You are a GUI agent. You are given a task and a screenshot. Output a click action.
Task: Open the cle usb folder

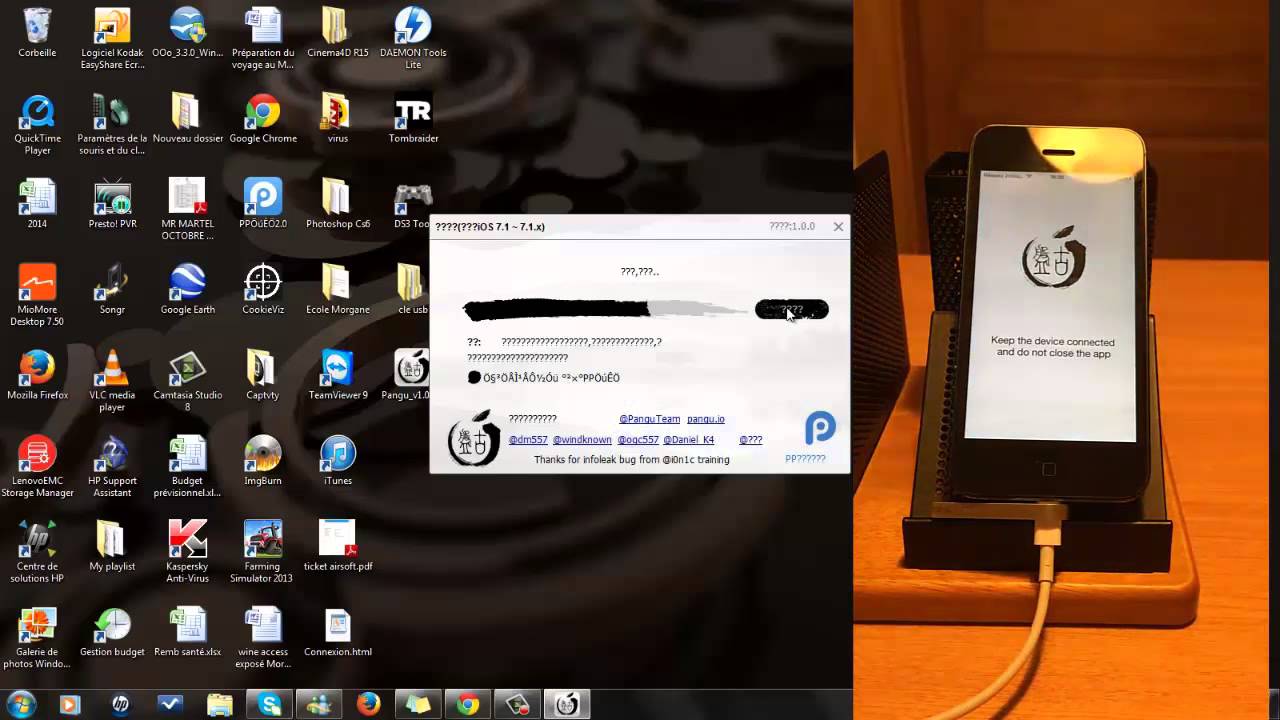tap(411, 290)
